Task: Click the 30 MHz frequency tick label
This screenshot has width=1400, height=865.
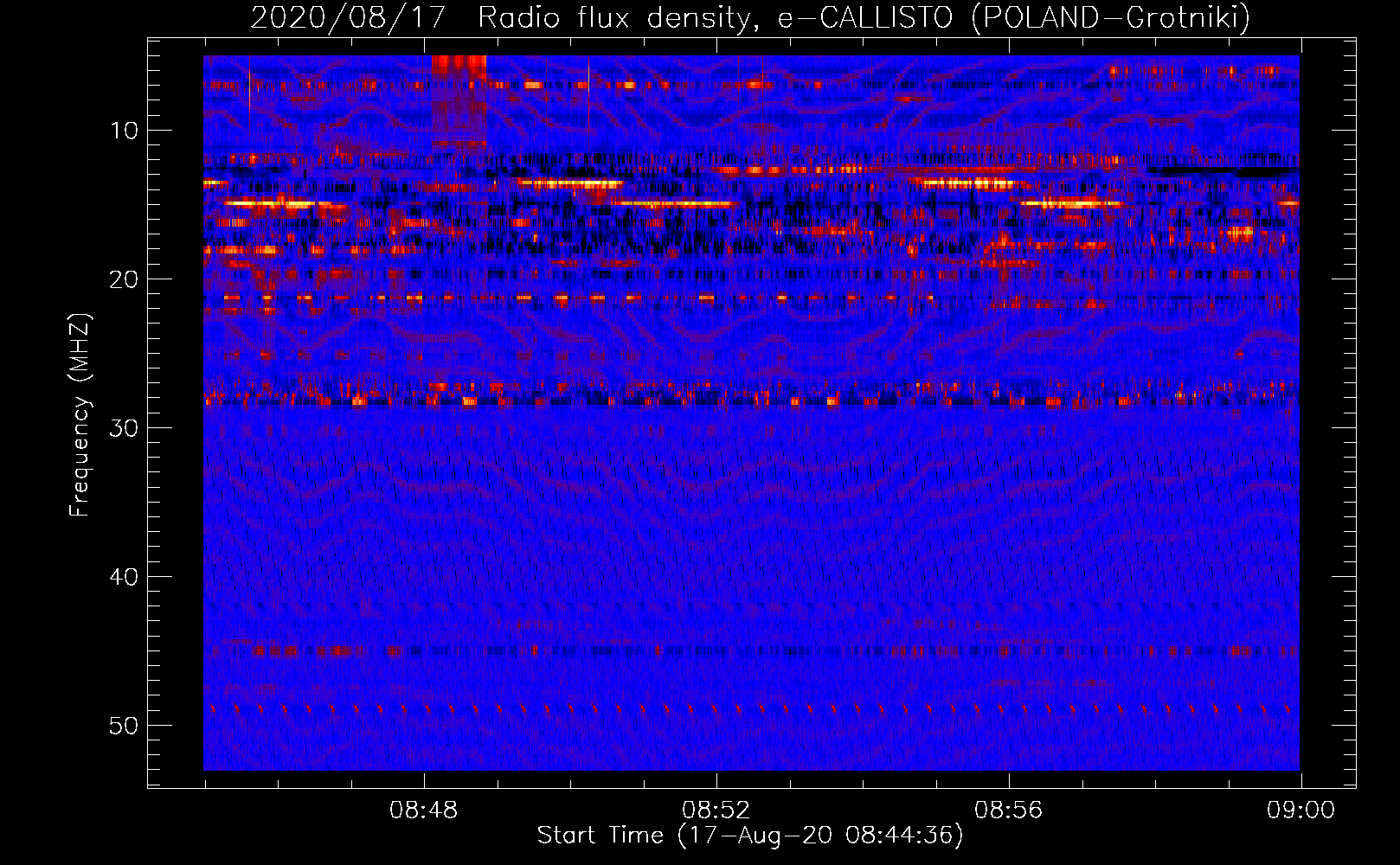Action: point(125,428)
